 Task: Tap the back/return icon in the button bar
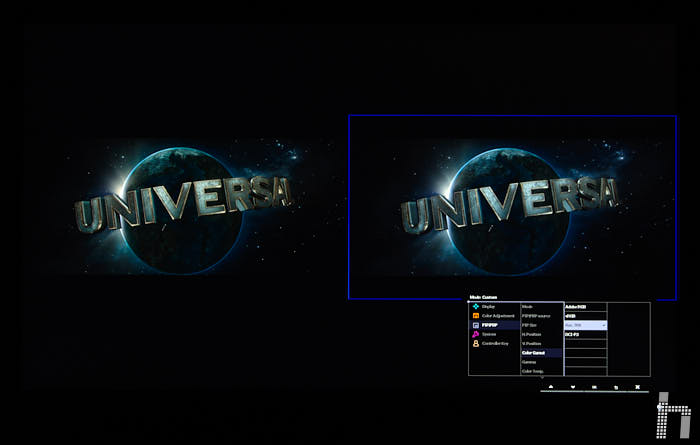pos(616,387)
